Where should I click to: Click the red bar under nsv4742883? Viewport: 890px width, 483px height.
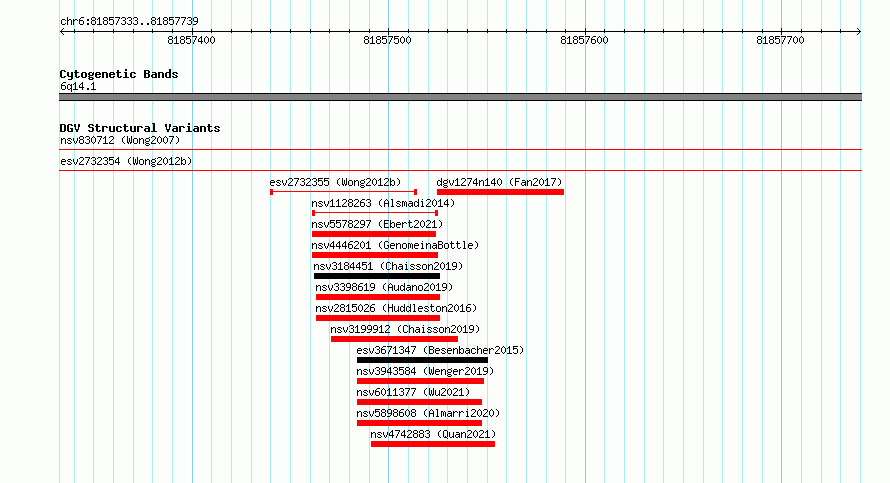tap(433, 444)
